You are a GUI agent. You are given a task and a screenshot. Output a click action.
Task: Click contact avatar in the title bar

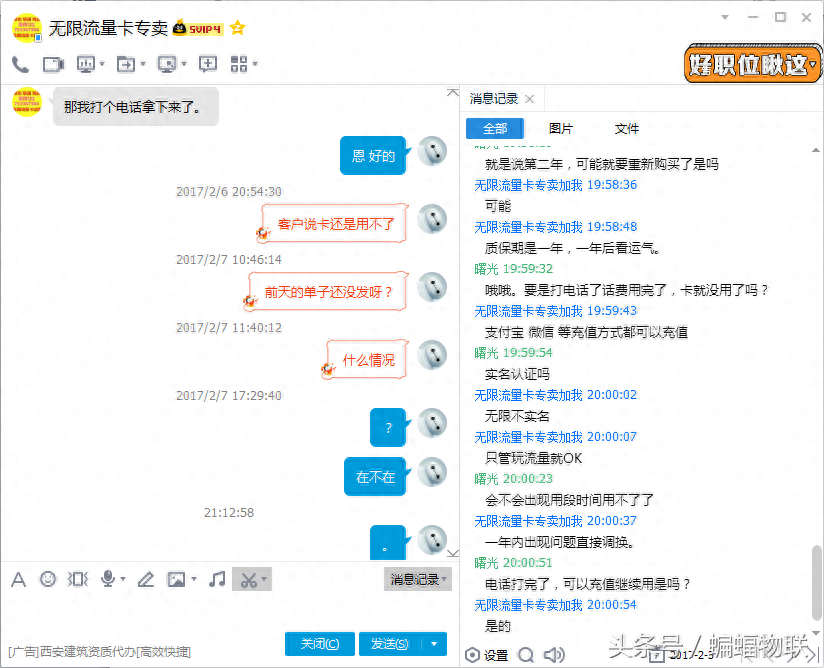coord(27,27)
